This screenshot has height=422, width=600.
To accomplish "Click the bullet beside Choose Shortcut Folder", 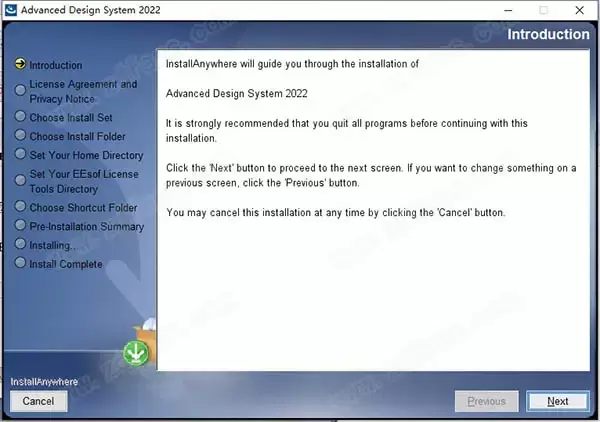I will (x=20, y=208).
